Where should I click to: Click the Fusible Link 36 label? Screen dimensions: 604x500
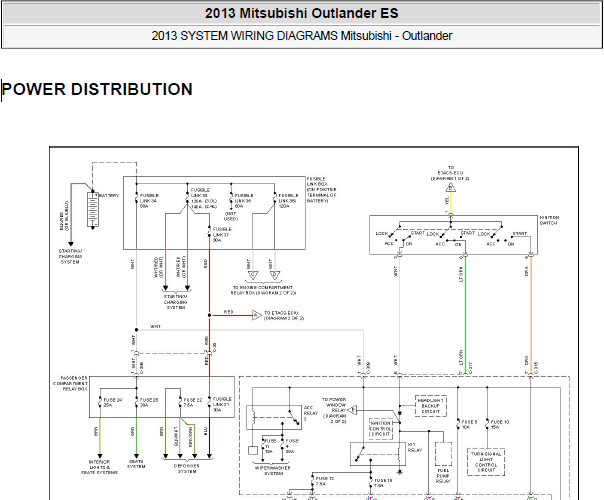point(244,201)
